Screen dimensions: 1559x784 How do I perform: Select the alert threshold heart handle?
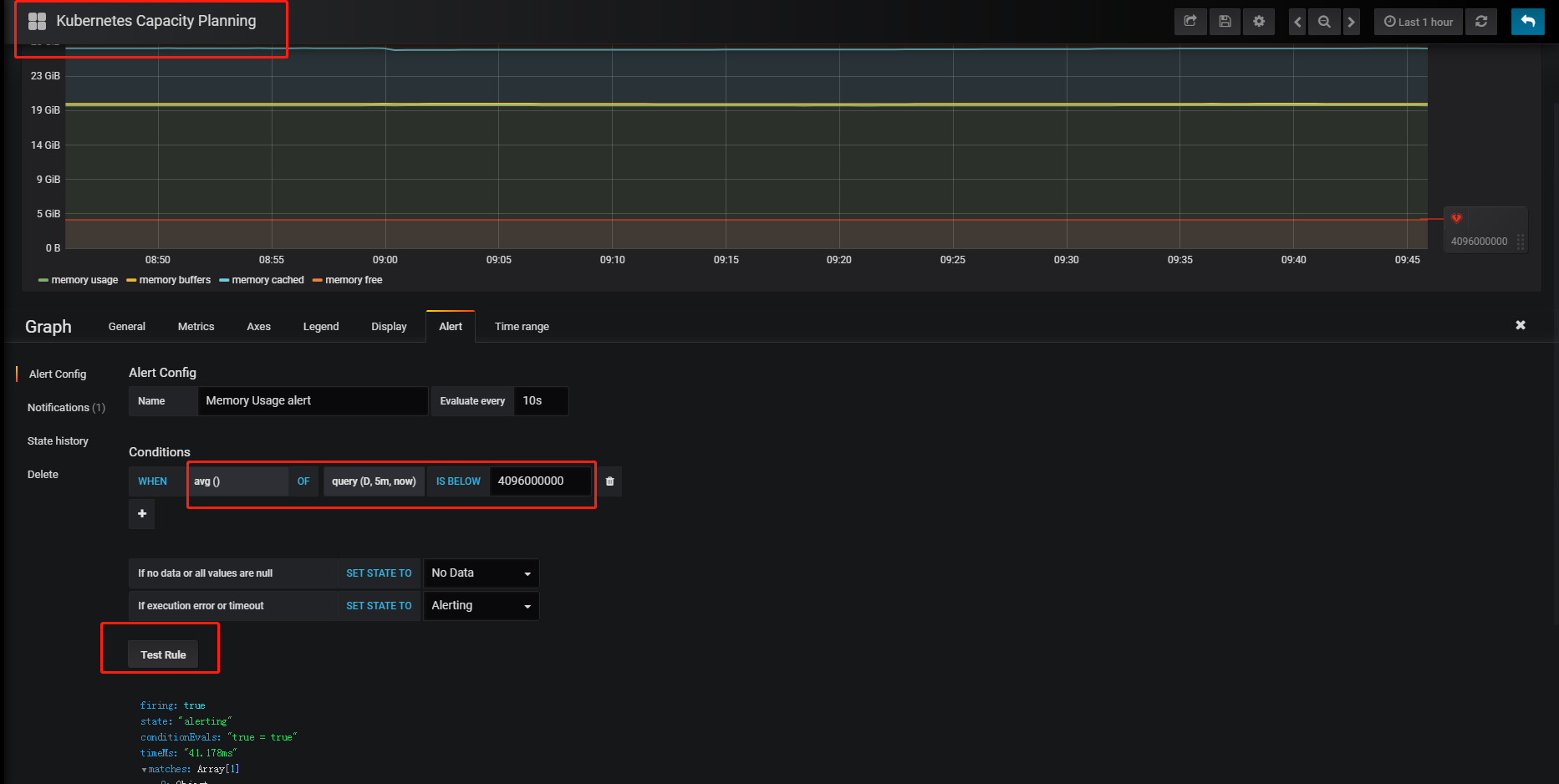(x=1456, y=219)
